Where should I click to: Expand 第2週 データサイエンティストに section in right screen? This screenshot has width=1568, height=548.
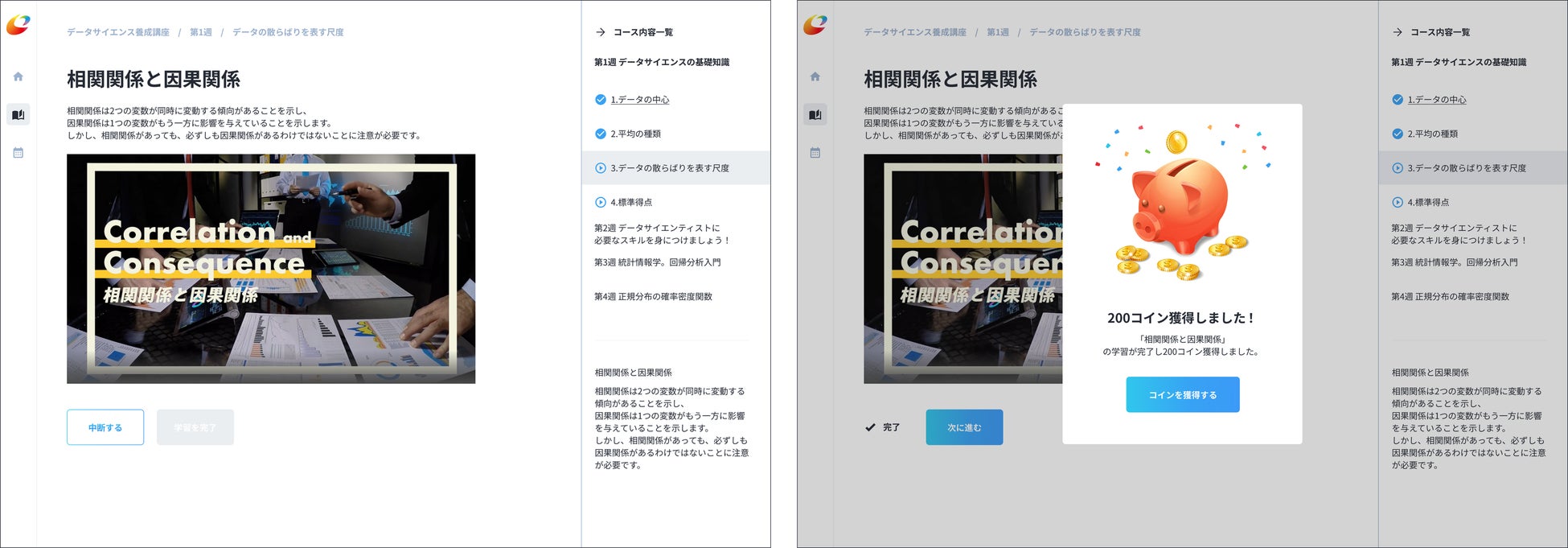point(1459,234)
